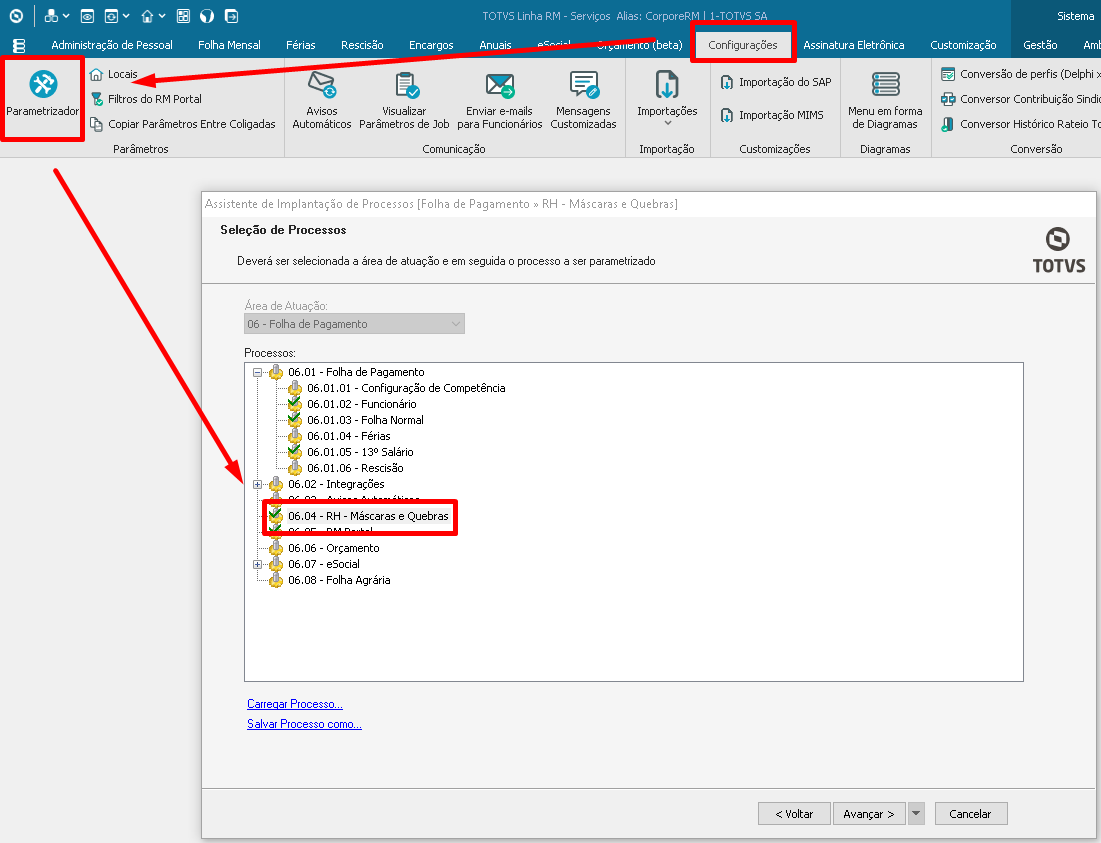
Task: Click the Avançar button
Action: click(869, 814)
